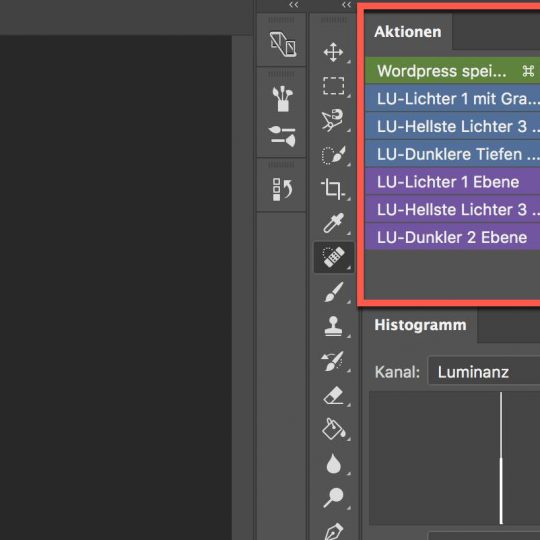Select the Spot Healing Brush tool
The width and height of the screenshot is (540, 540).
coord(334,257)
